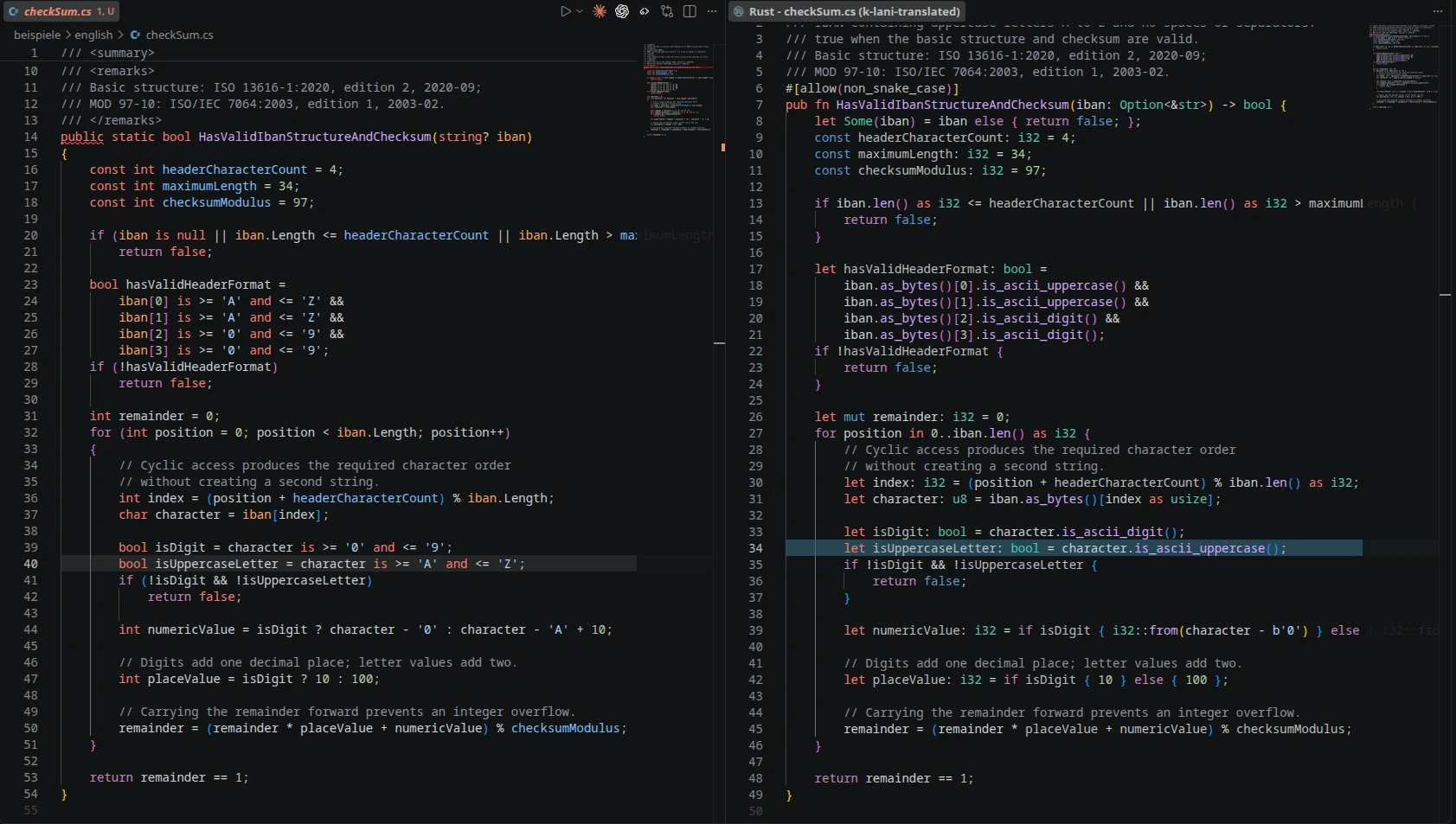Click the Rust icon on the Rust tab
Viewport: 1456px width, 824px height.
(x=739, y=11)
